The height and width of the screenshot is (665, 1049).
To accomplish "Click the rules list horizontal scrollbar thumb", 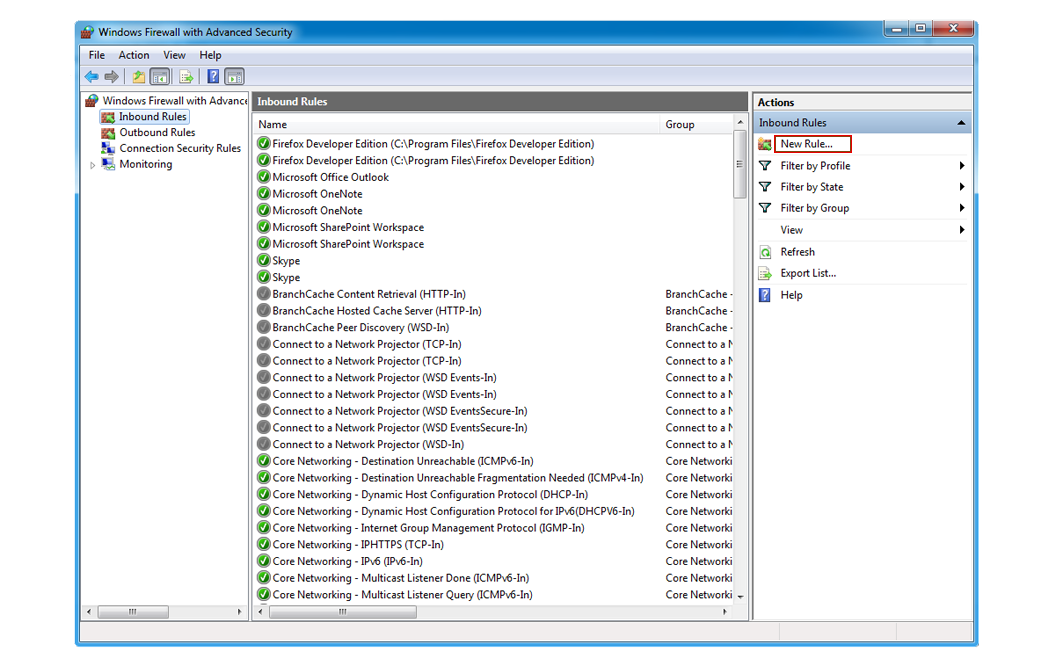I will click(x=343, y=612).
